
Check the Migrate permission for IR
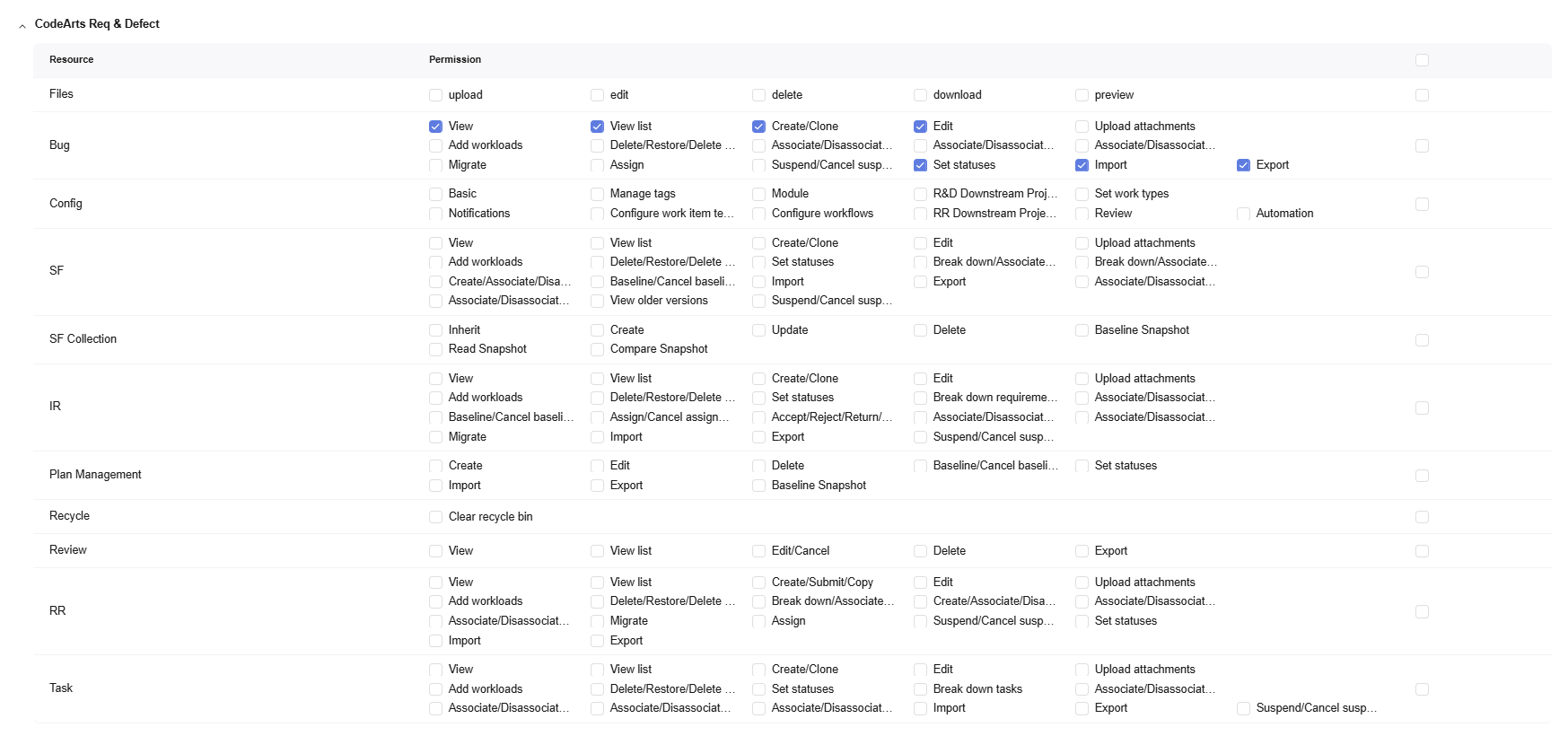coord(435,437)
